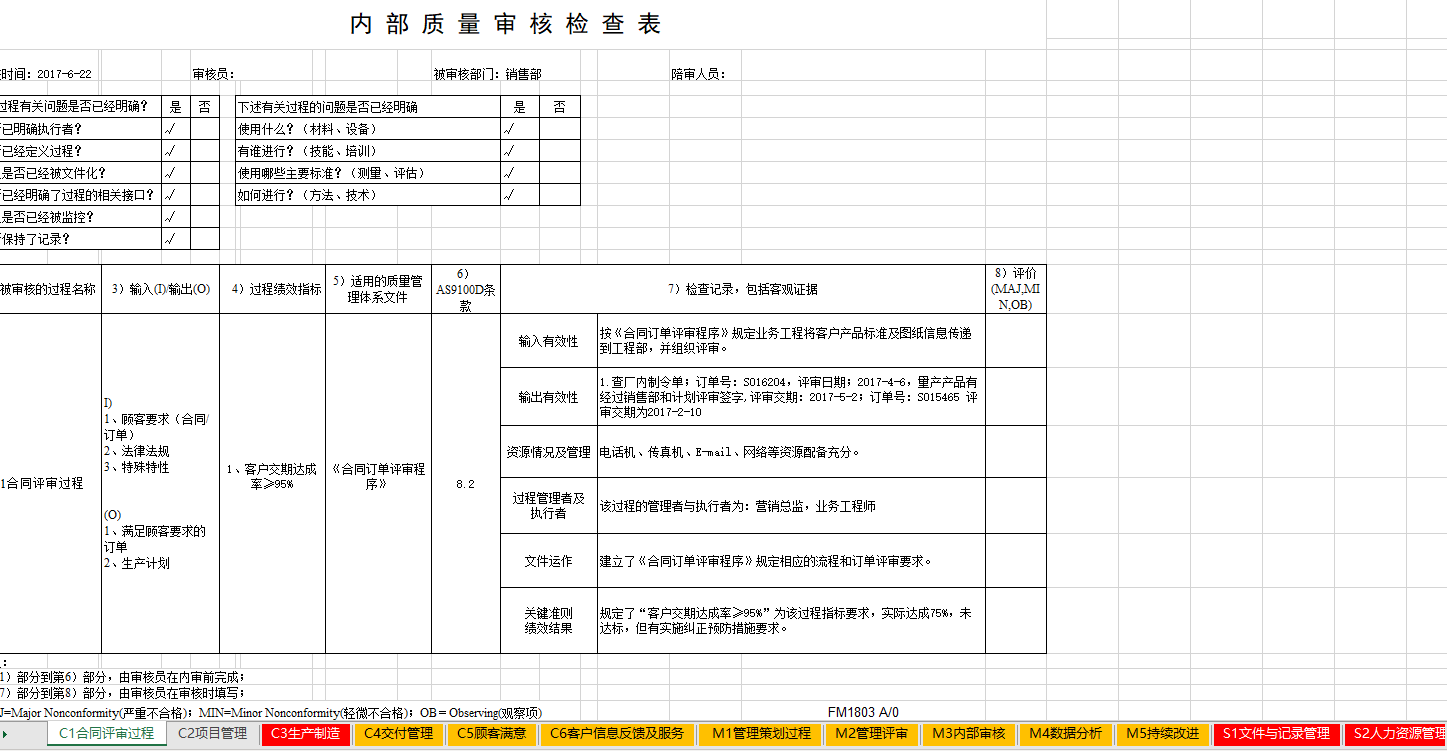The height and width of the screenshot is (751, 1447).
Task: Select the 5）适用的质量管理体系文件 header
Action: [x=378, y=289]
